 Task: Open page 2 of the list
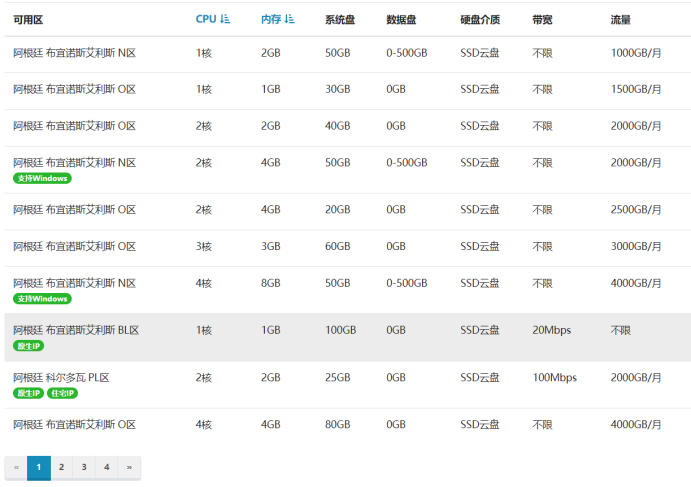(61, 467)
